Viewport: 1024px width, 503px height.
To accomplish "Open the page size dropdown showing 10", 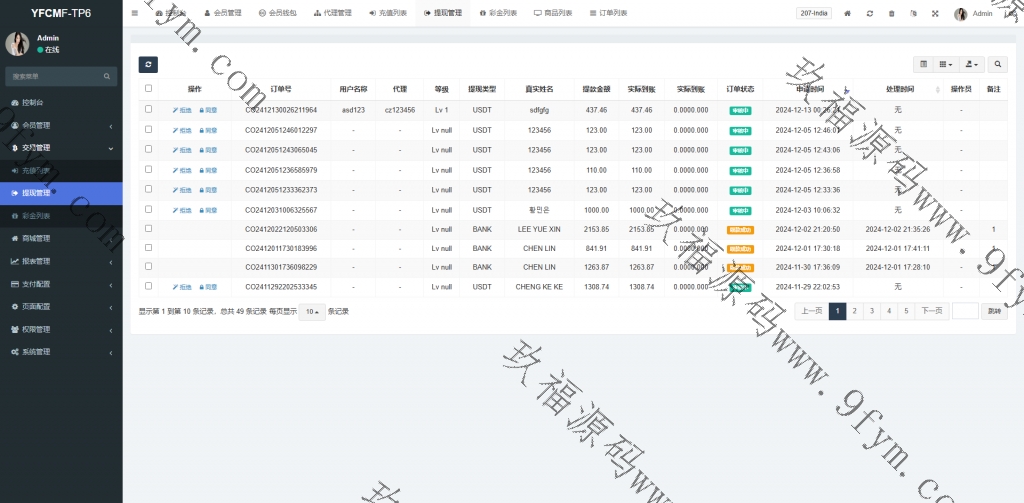I will 313,311.
